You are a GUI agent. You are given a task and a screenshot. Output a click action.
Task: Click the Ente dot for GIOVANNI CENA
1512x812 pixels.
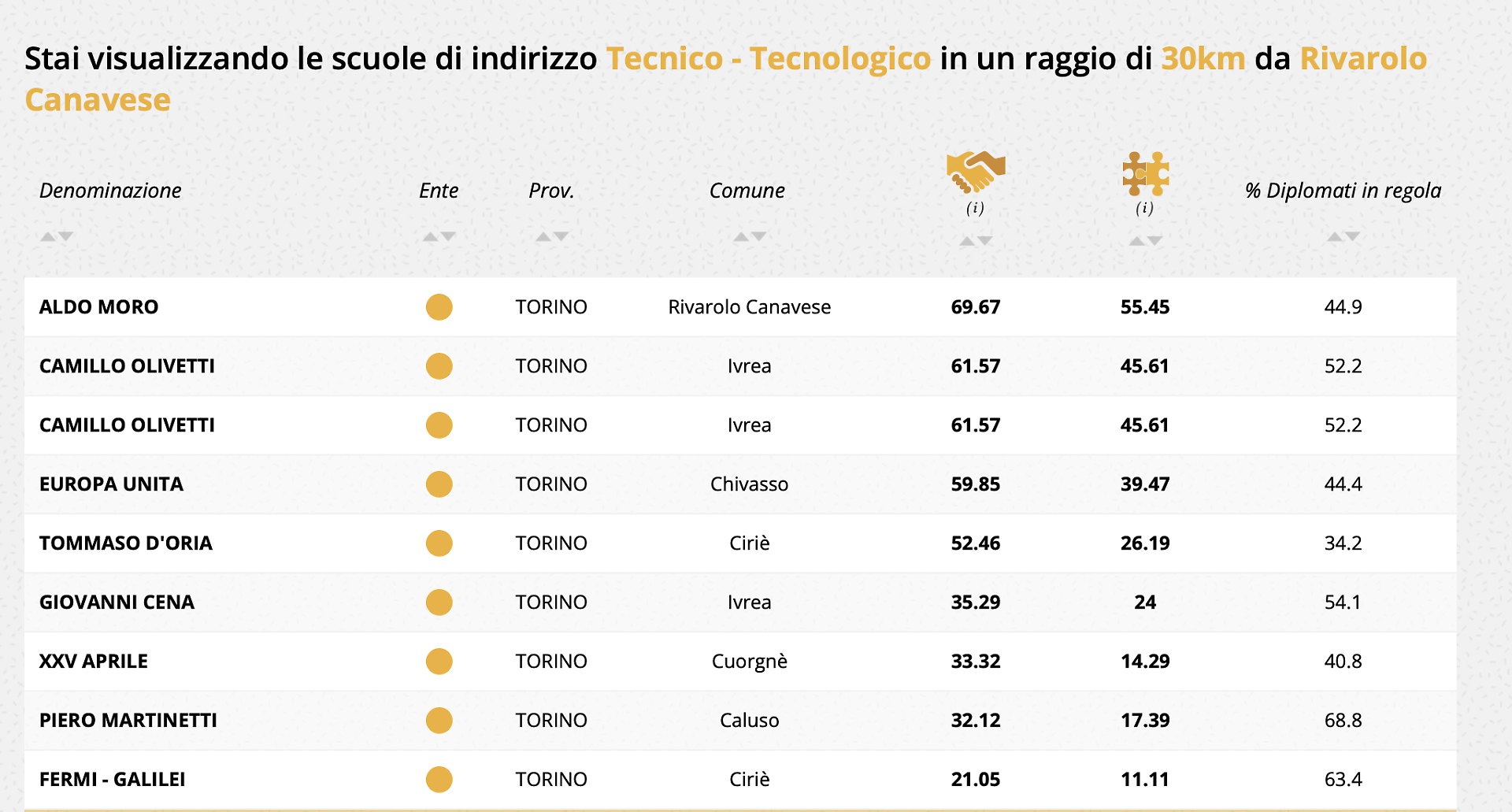point(439,603)
